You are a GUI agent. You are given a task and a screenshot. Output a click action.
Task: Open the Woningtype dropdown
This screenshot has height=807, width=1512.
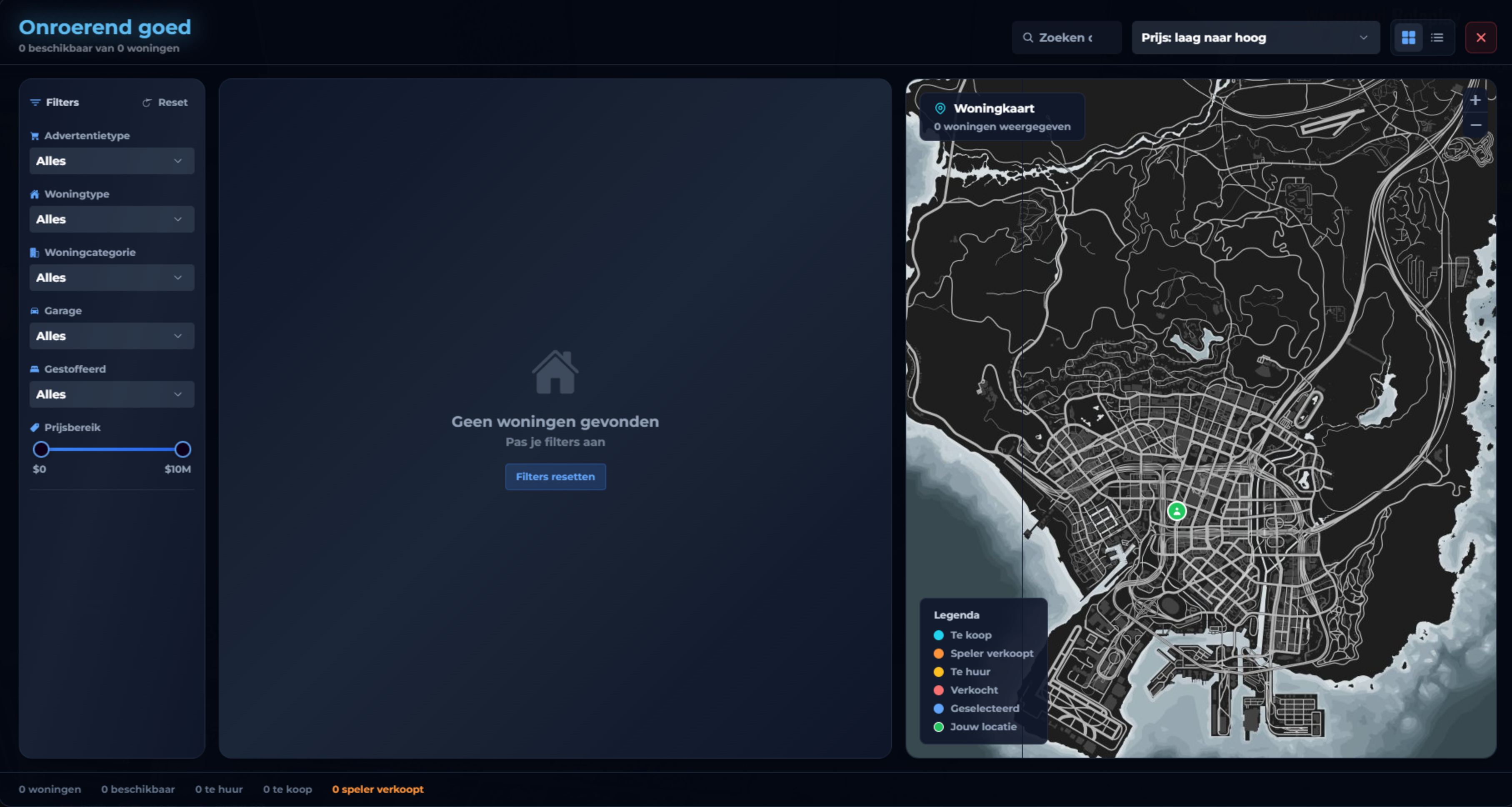coord(112,219)
